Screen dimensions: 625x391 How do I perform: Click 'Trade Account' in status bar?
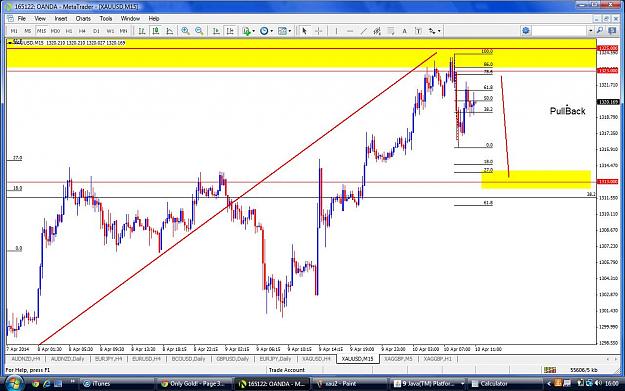point(287,370)
